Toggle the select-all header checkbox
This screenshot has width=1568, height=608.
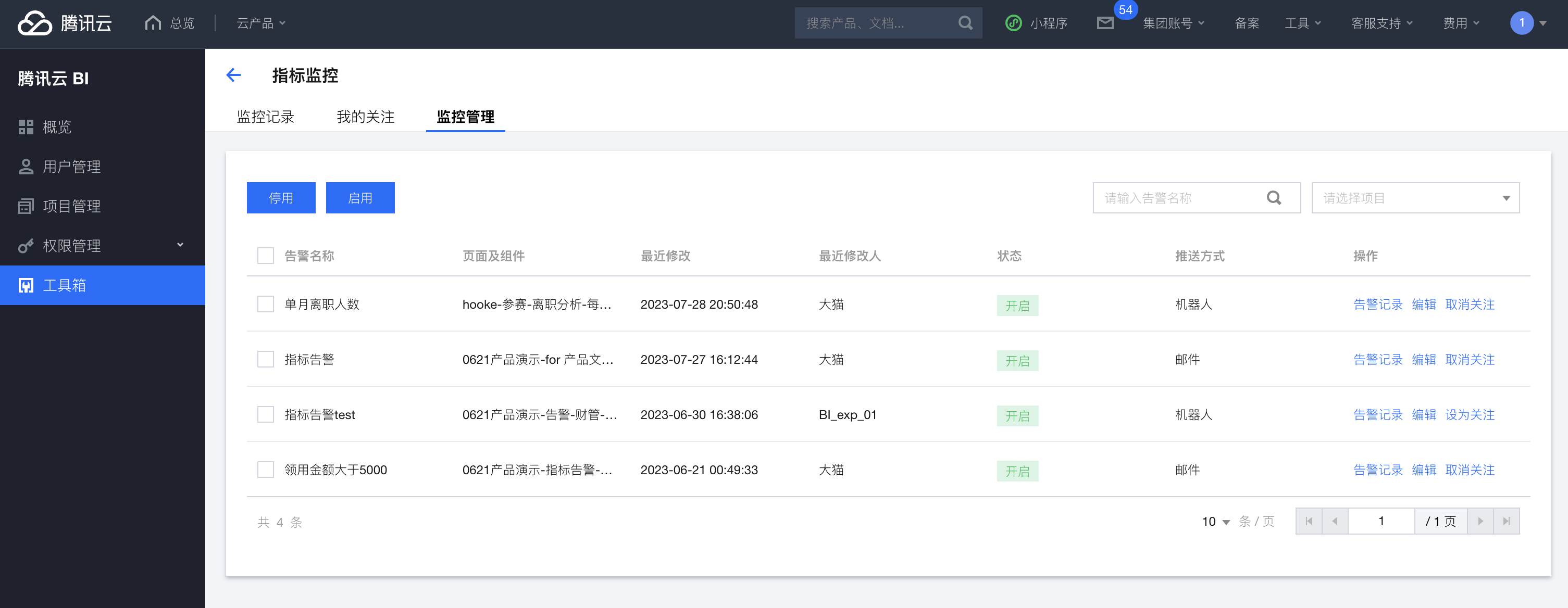(x=265, y=256)
